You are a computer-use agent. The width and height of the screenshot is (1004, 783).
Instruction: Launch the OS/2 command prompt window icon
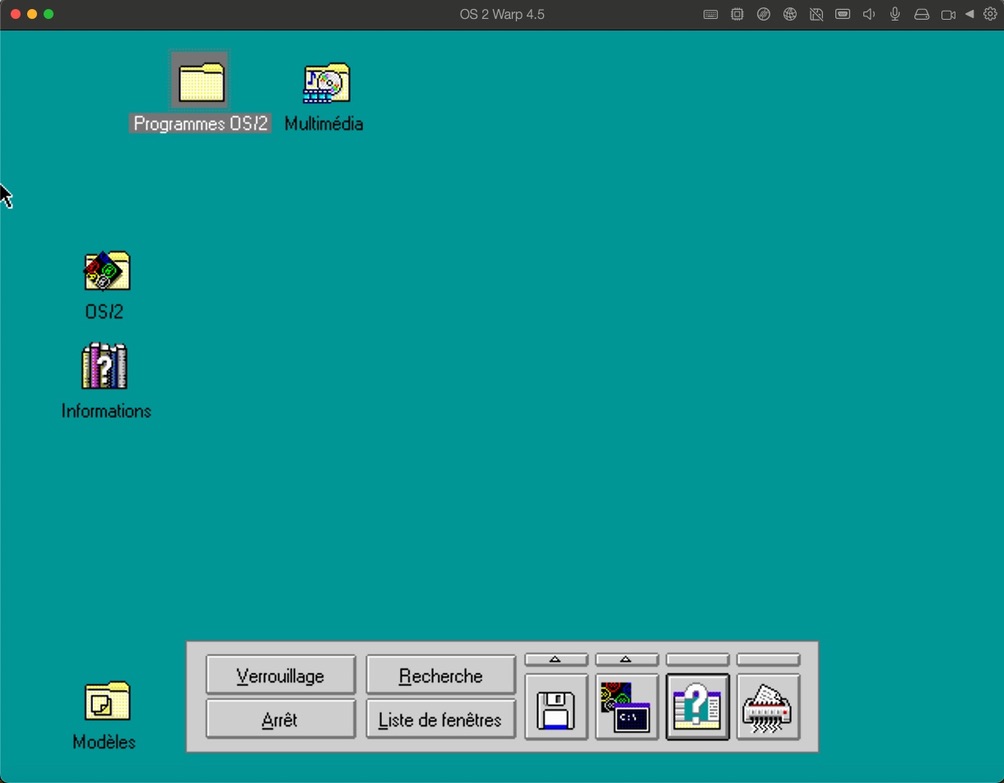tap(627, 708)
